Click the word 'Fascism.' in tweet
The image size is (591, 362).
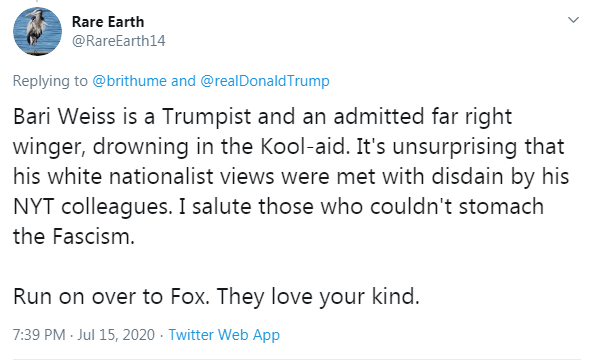click(x=93, y=236)
